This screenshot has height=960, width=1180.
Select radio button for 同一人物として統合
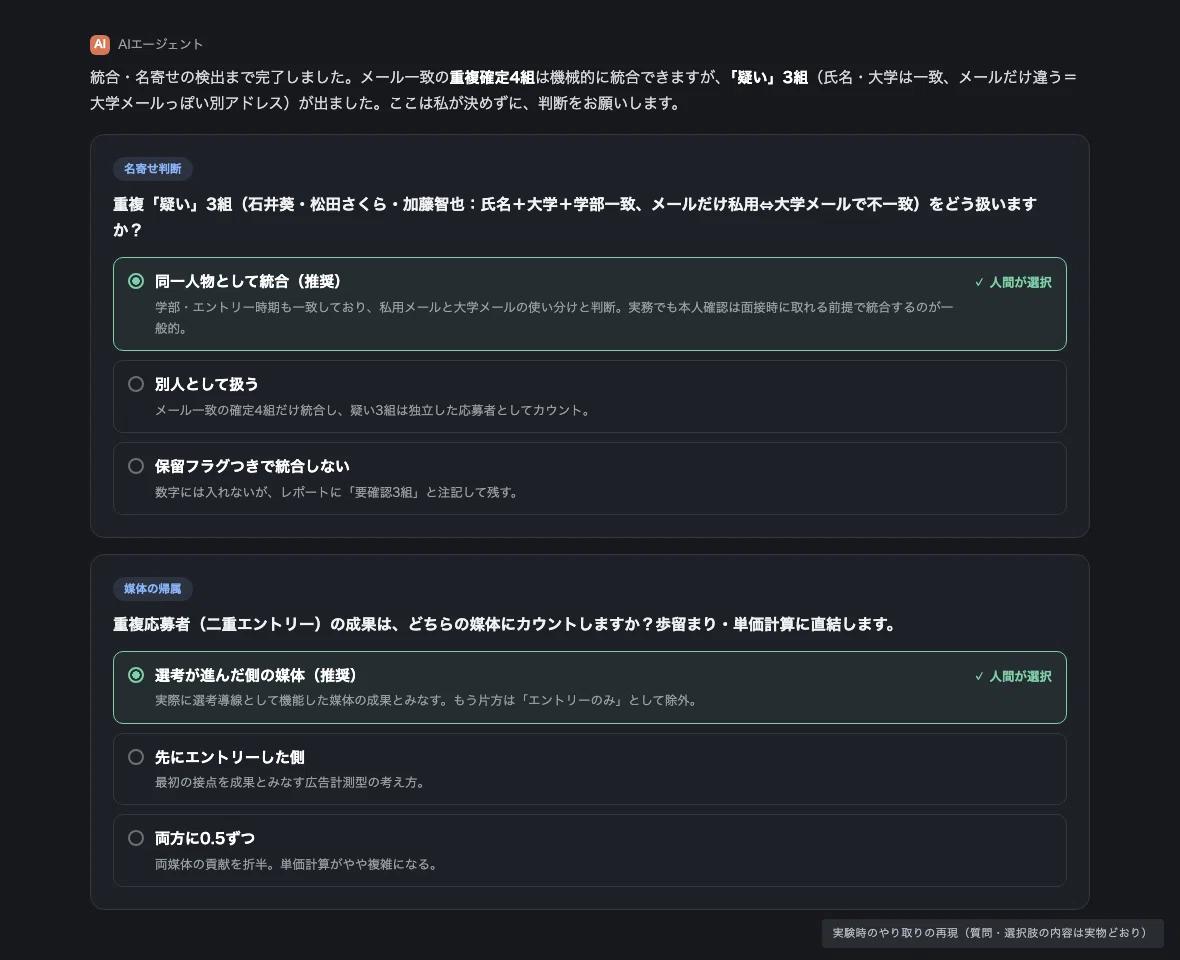[136, 281]
